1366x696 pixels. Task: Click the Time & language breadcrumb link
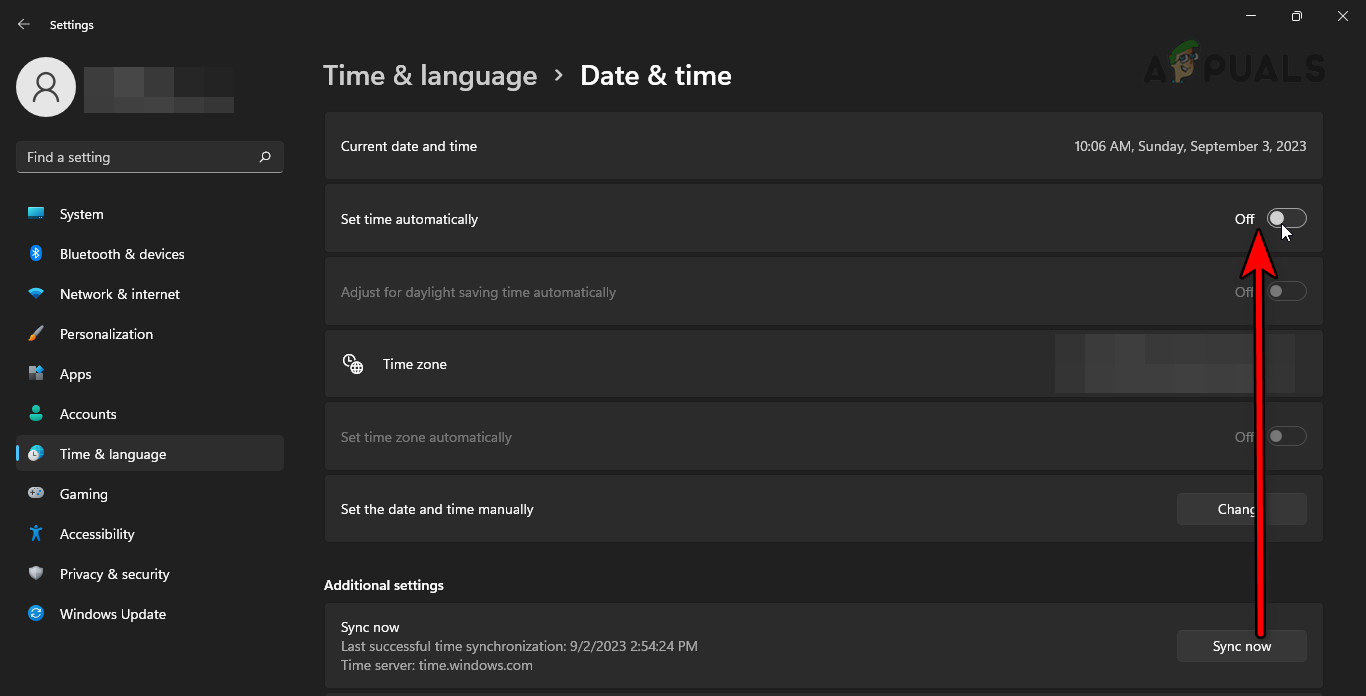coord(430,74)
